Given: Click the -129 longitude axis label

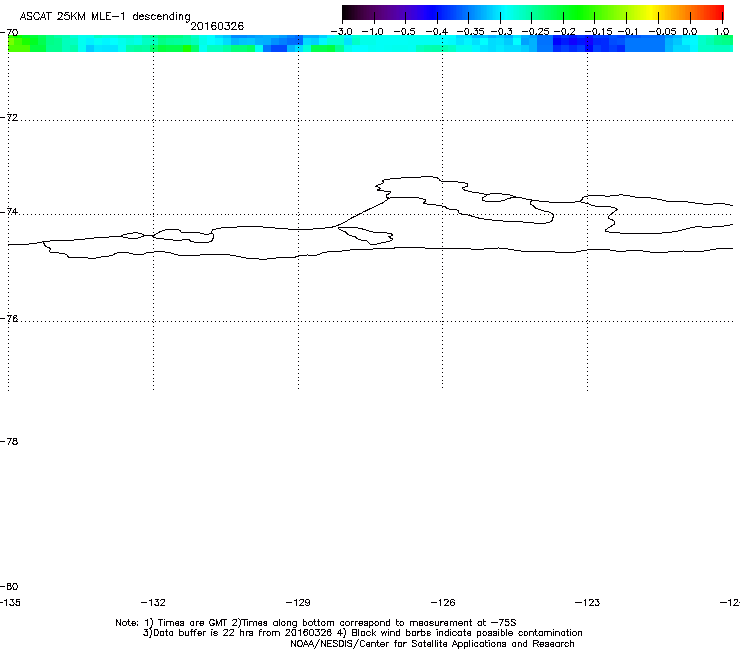Looking at the screenshot, I should coord(298,602).
